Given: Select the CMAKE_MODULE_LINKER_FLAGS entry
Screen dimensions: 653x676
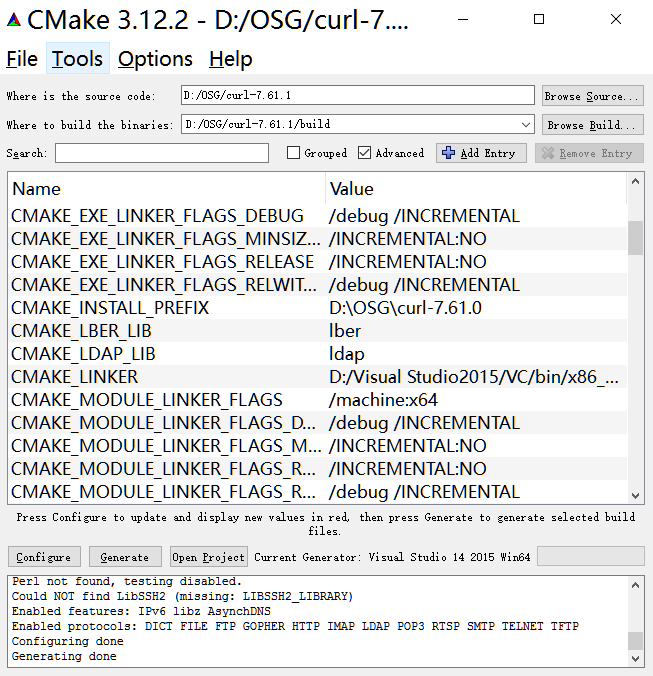Looking at the screenshot, I should coord(147,400).
